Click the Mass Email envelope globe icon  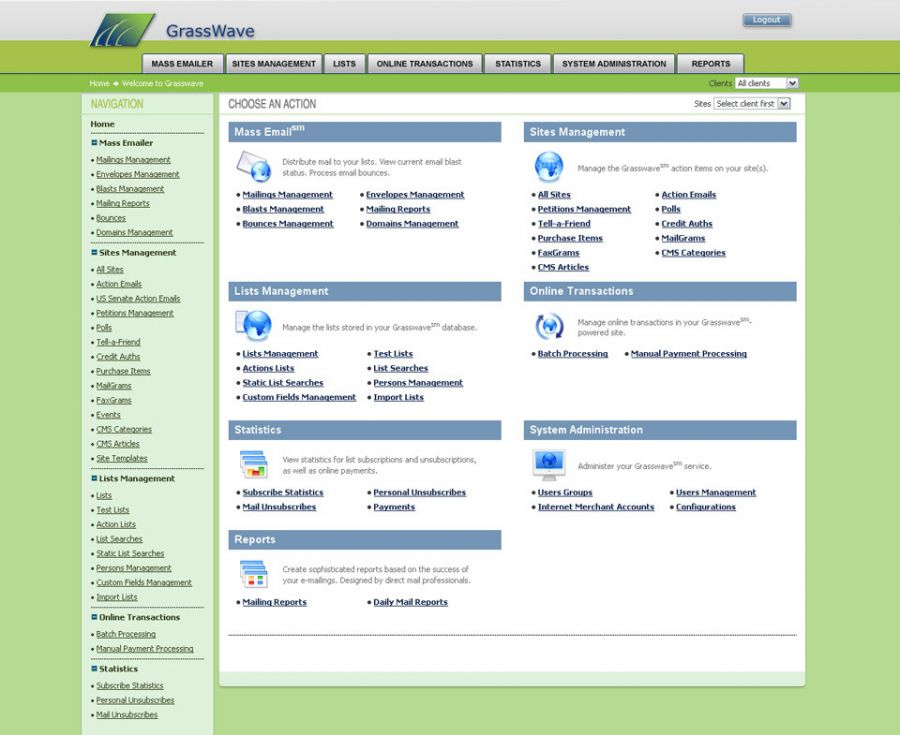(x=254, y=166)
